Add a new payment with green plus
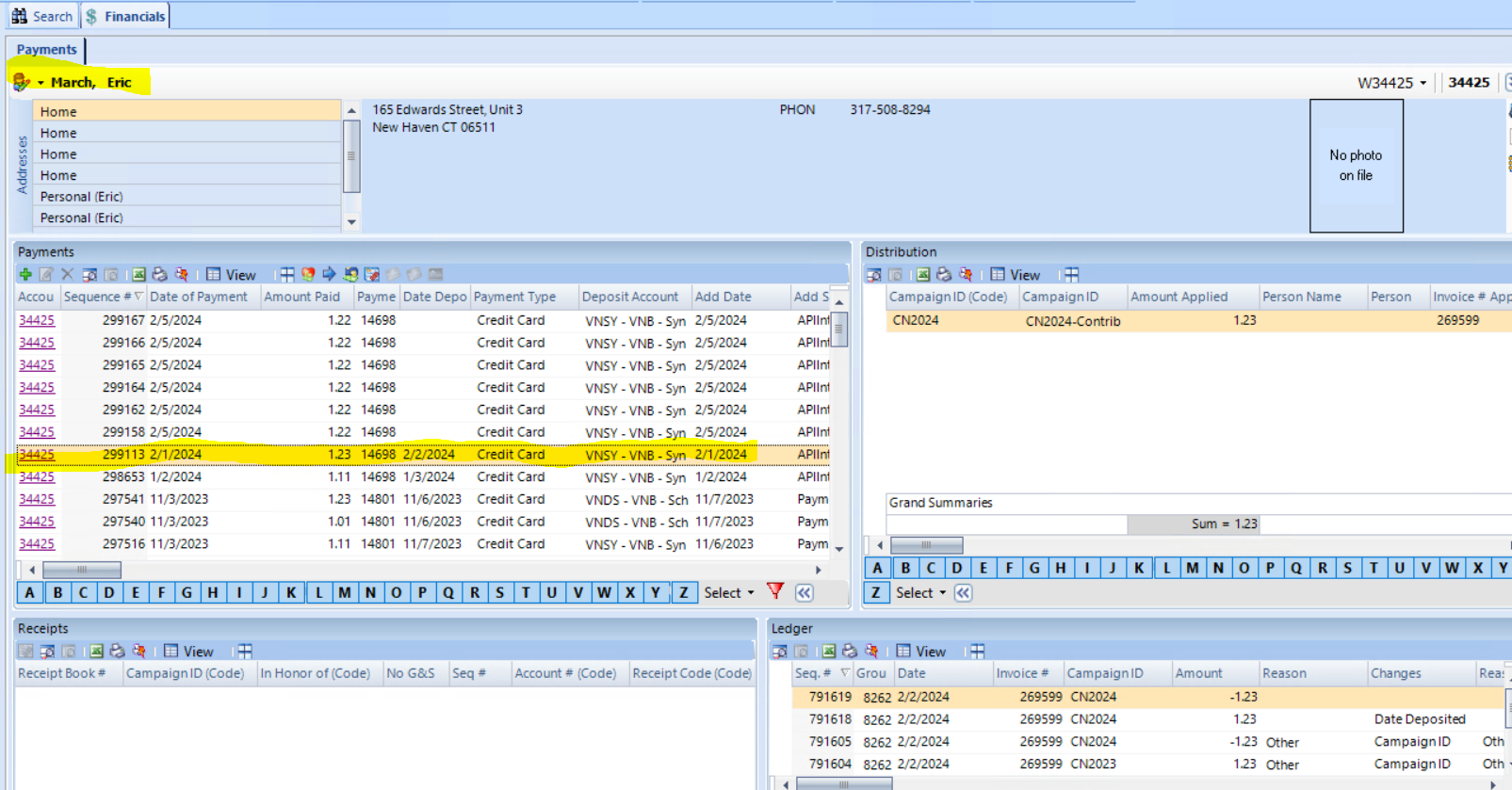This screenshot has width=1512, height=790. [x=25, y=274]
